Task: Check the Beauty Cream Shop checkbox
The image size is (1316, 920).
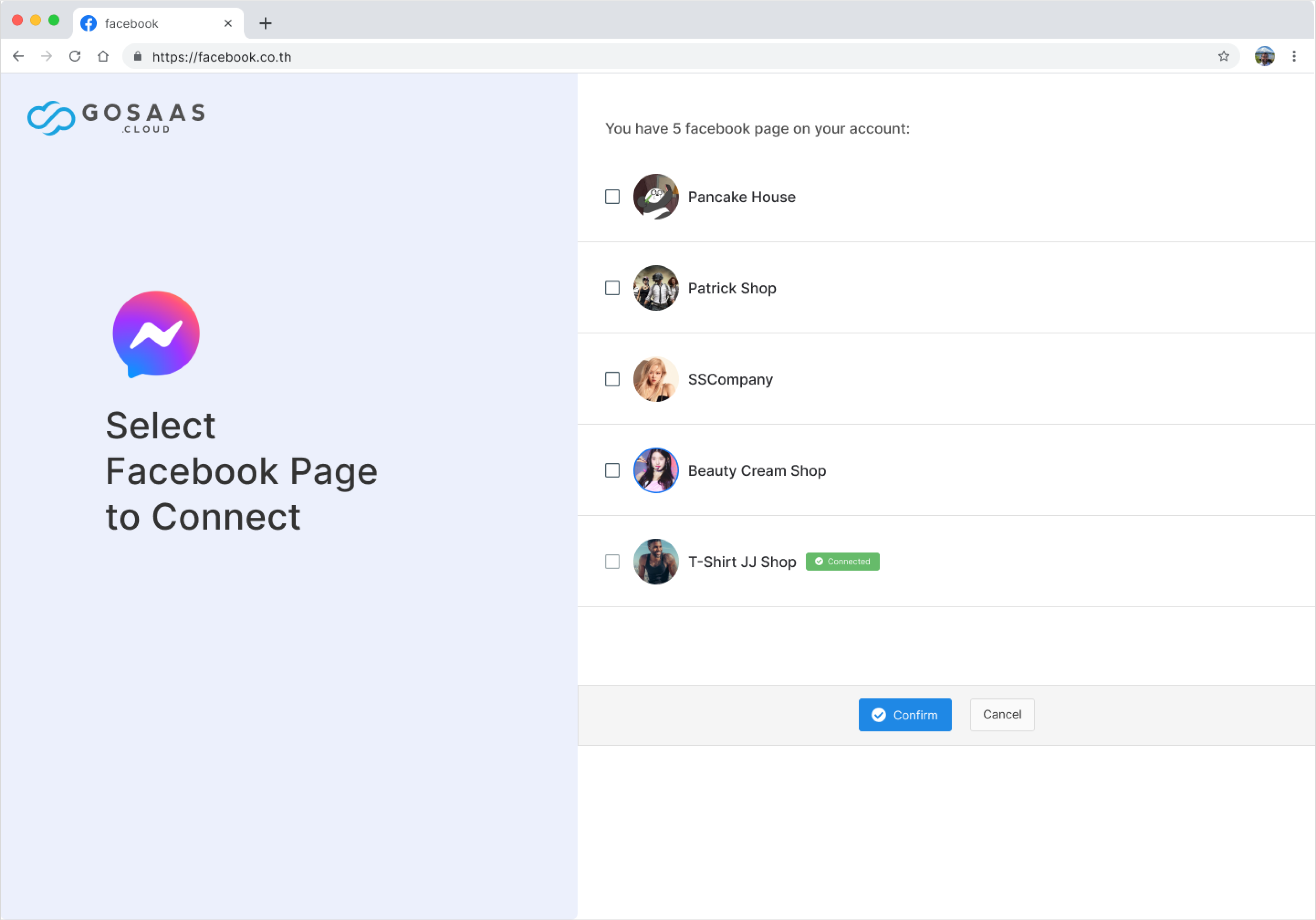Action: tap(612, 470)
